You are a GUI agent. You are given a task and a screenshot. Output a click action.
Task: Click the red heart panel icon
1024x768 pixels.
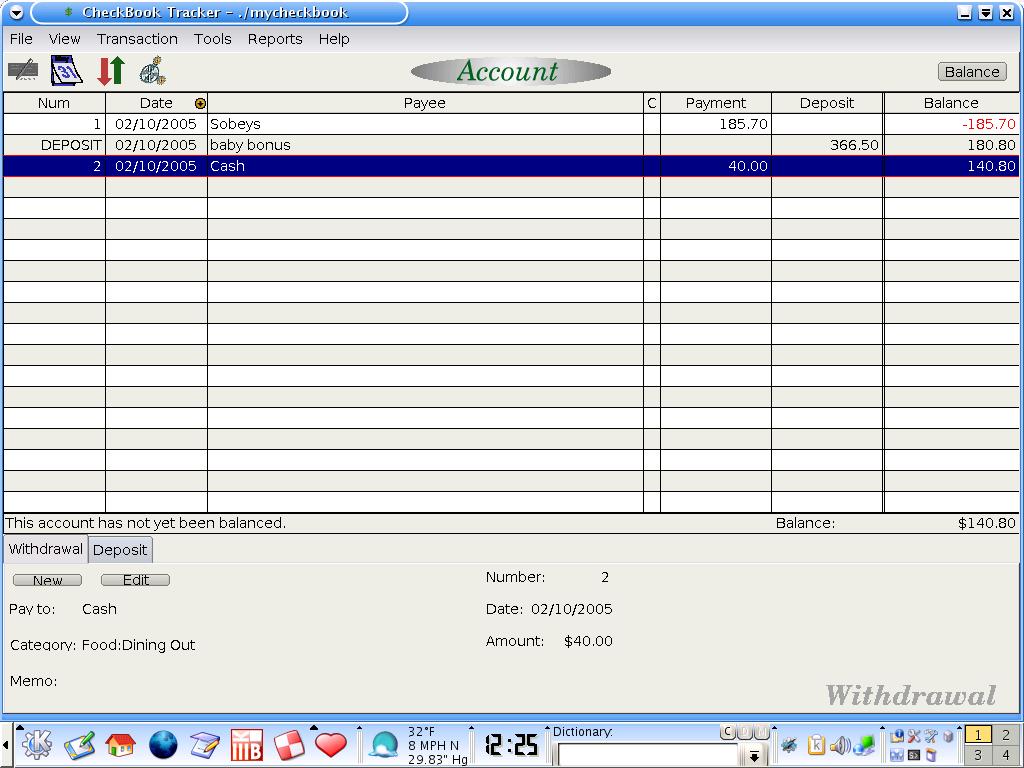click(x=330, y=745)
